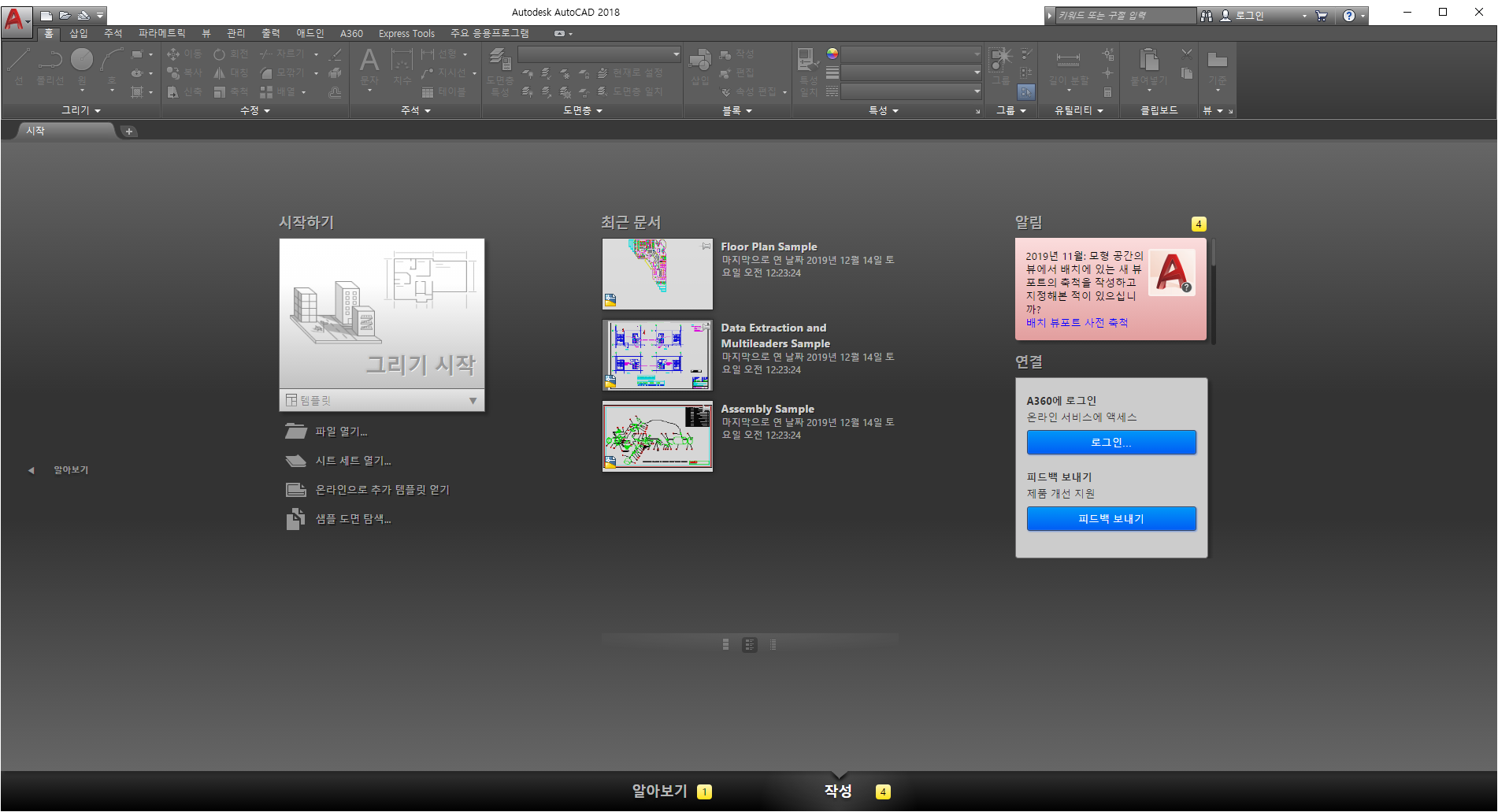Expand the Utilities (유틸리티) panel
Viewport: 1498px width, 812px height.
click(1079, 110)
